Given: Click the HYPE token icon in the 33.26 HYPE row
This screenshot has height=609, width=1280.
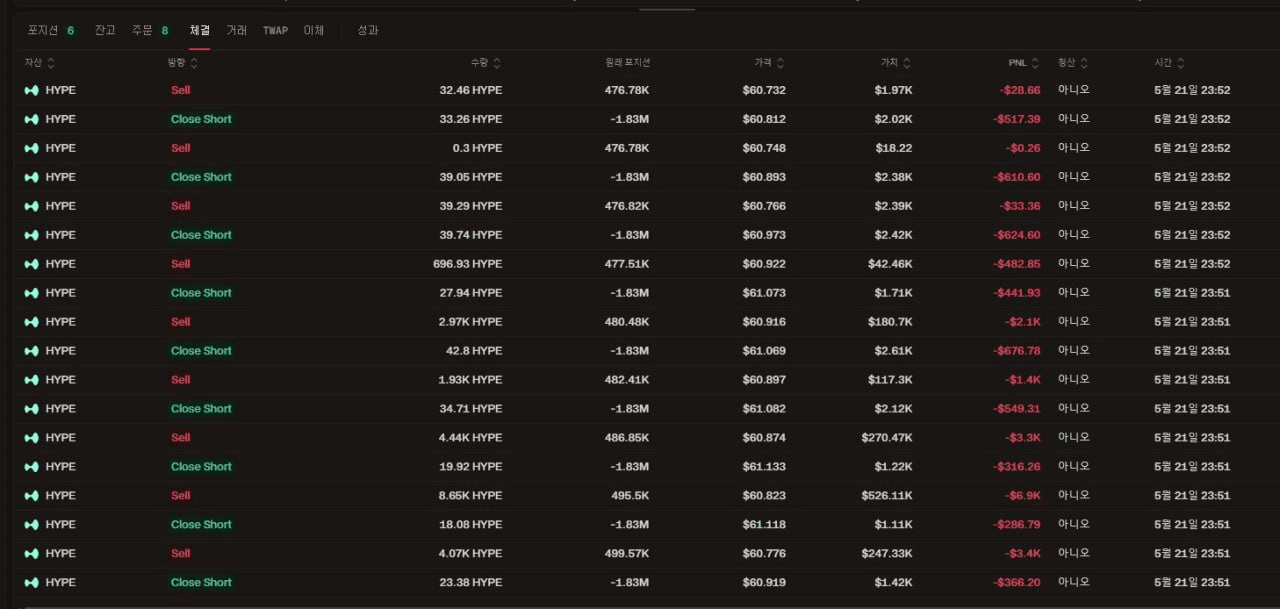Looking at the screenshot, I should [x=32, y=119].
